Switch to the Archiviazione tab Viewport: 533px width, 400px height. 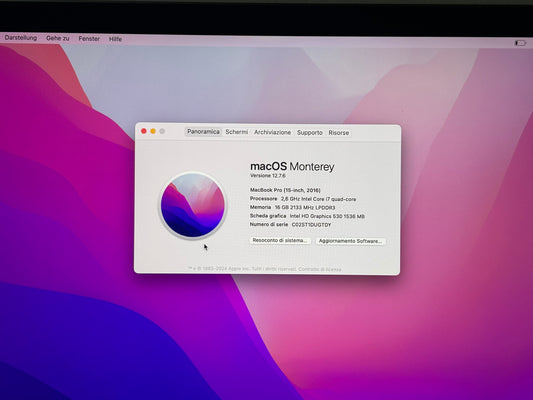[272, 133]
